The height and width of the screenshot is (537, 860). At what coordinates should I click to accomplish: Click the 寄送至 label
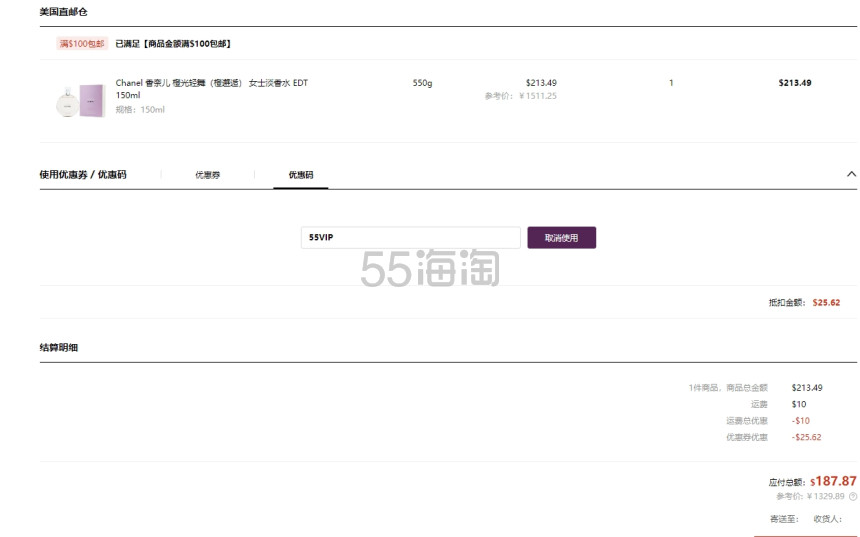point(784,518)
